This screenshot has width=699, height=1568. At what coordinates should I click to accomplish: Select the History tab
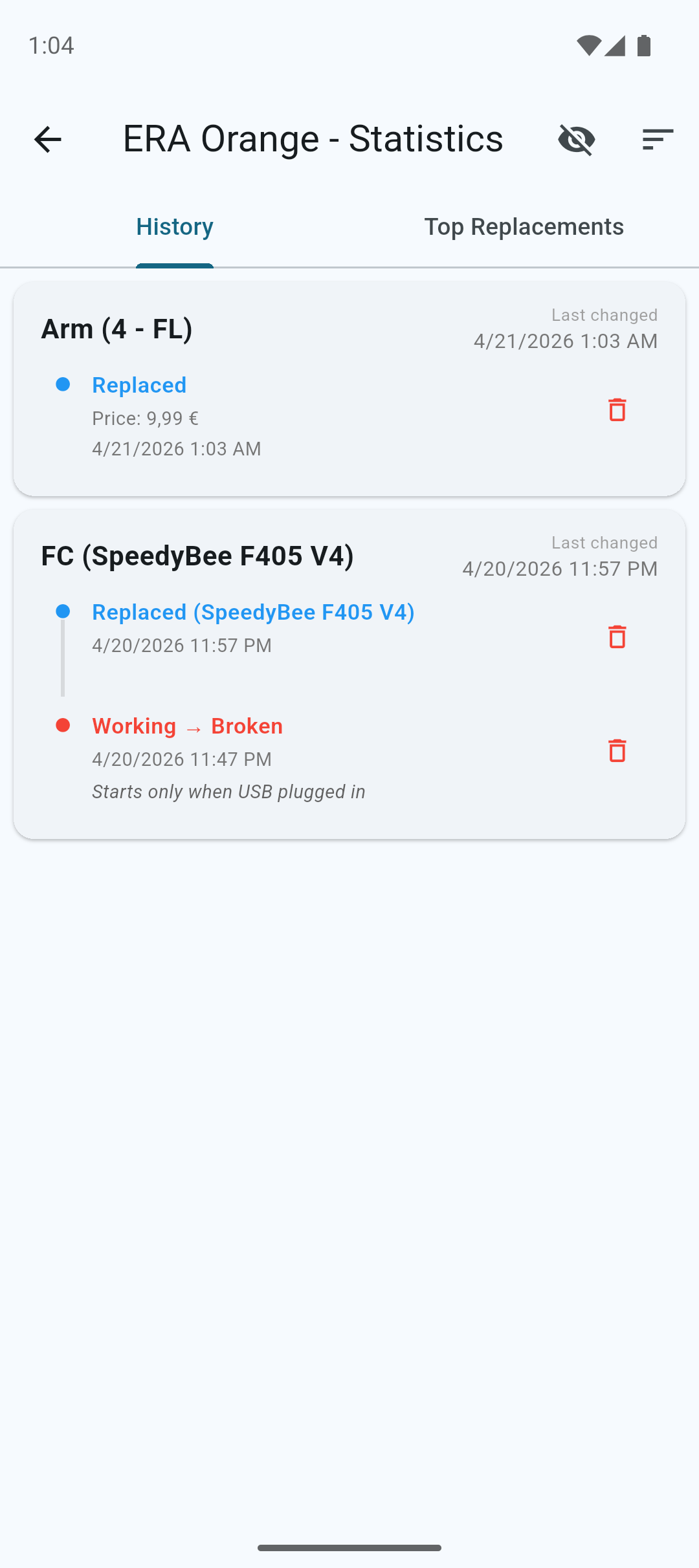coord(175,227)
